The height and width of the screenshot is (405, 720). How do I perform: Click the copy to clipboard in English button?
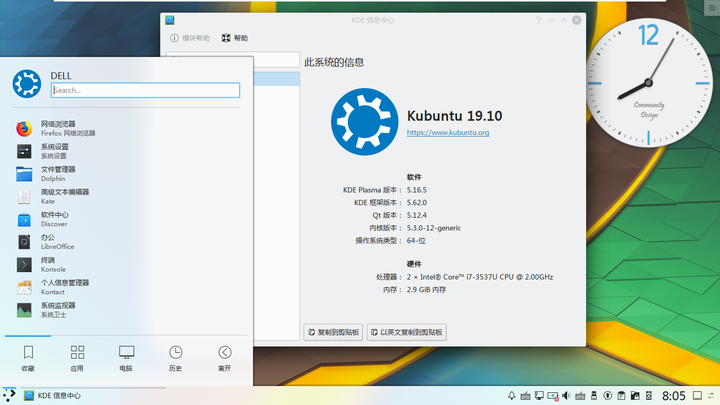(406, 332)
